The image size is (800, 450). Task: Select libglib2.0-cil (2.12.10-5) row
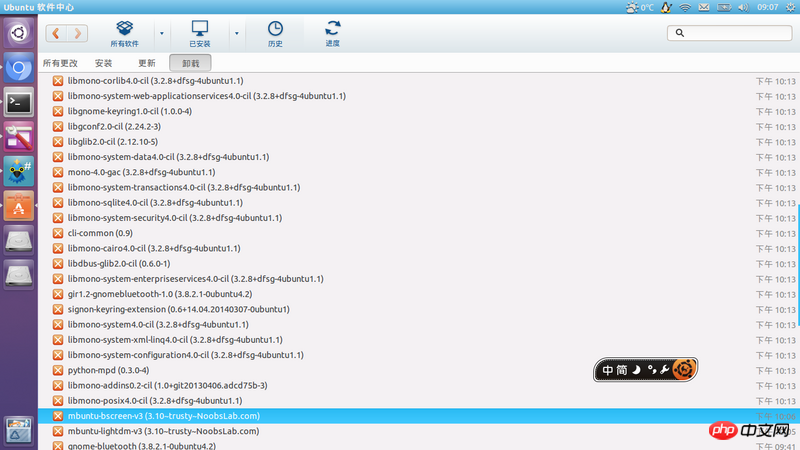419,142
